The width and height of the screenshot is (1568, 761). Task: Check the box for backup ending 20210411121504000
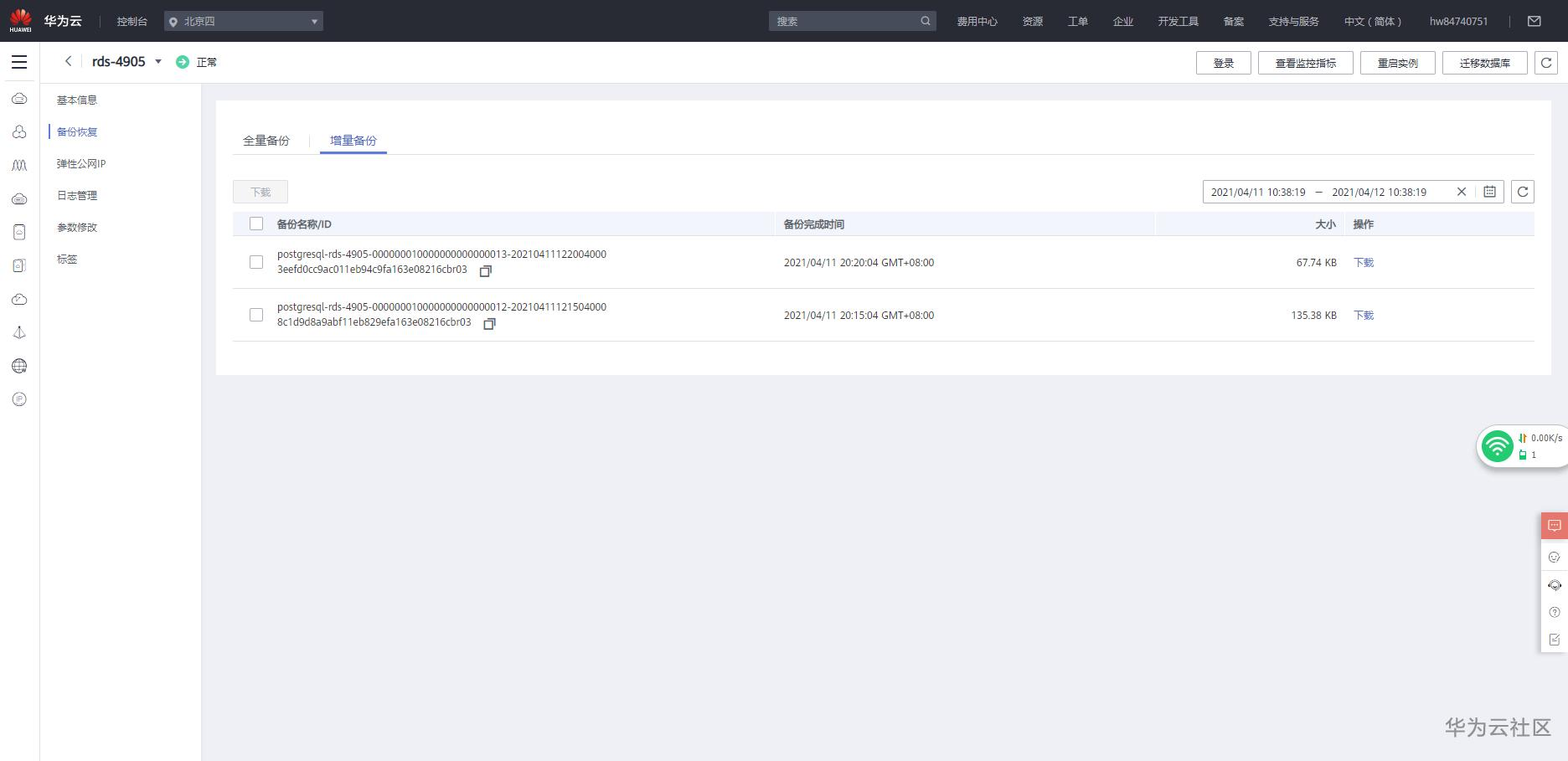point(256,315)
